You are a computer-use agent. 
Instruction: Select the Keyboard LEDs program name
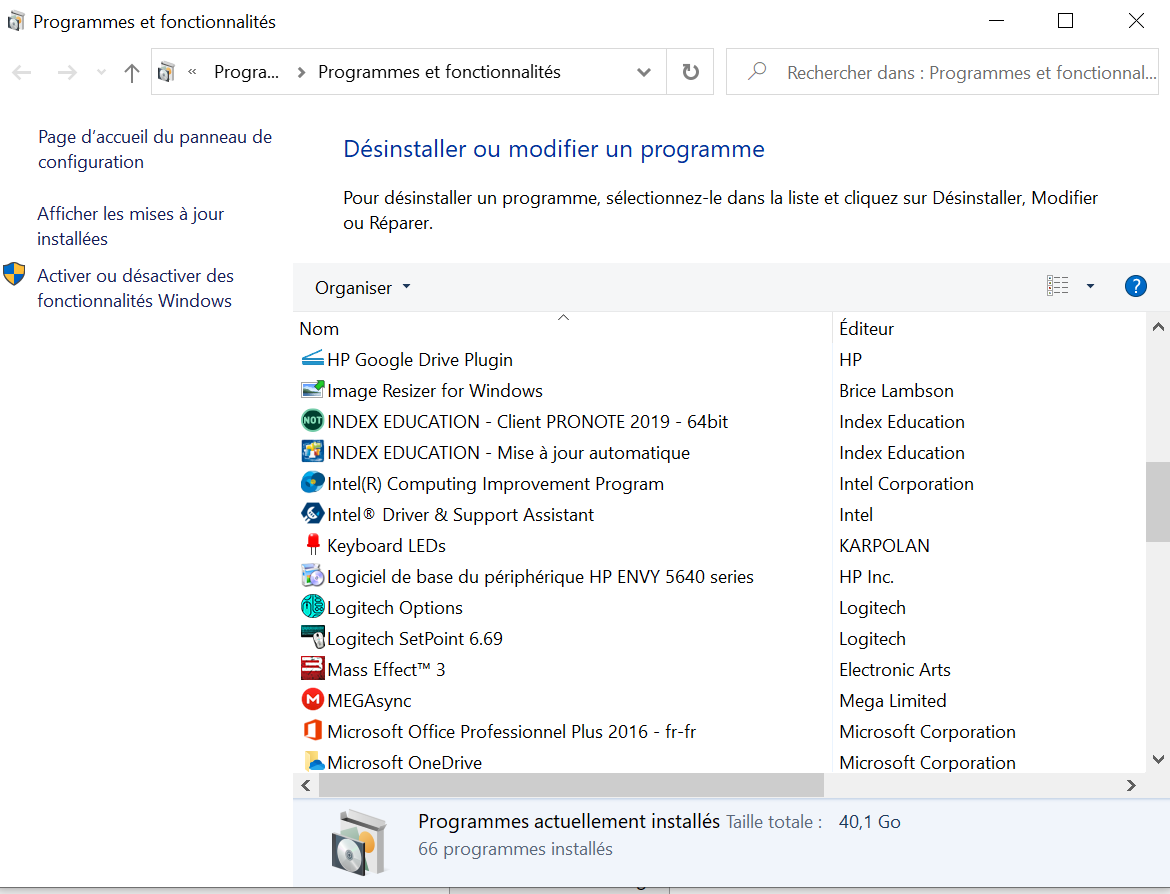tap(387, 546)
